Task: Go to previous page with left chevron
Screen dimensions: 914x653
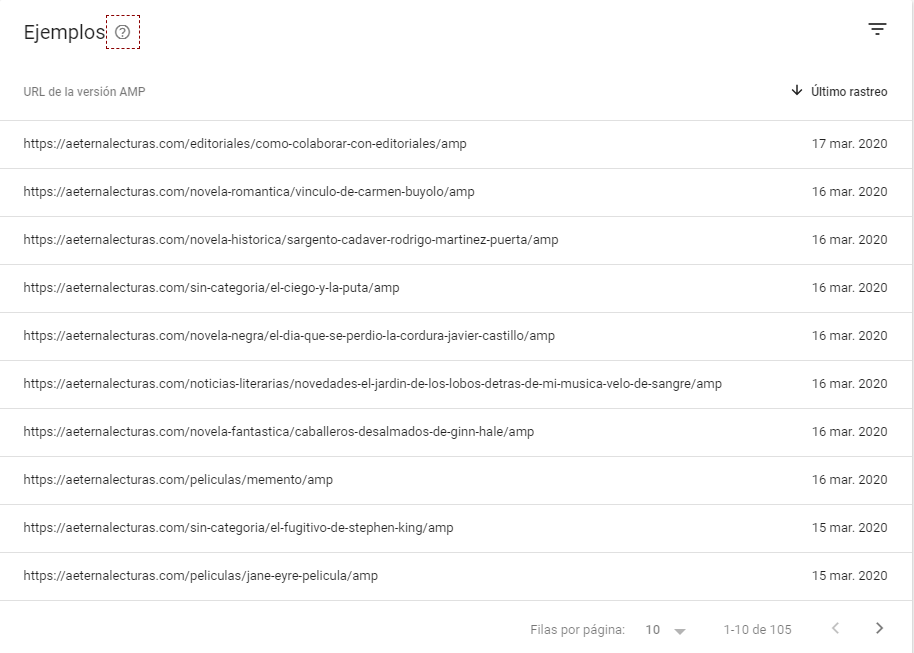Action: click(835, 628)
